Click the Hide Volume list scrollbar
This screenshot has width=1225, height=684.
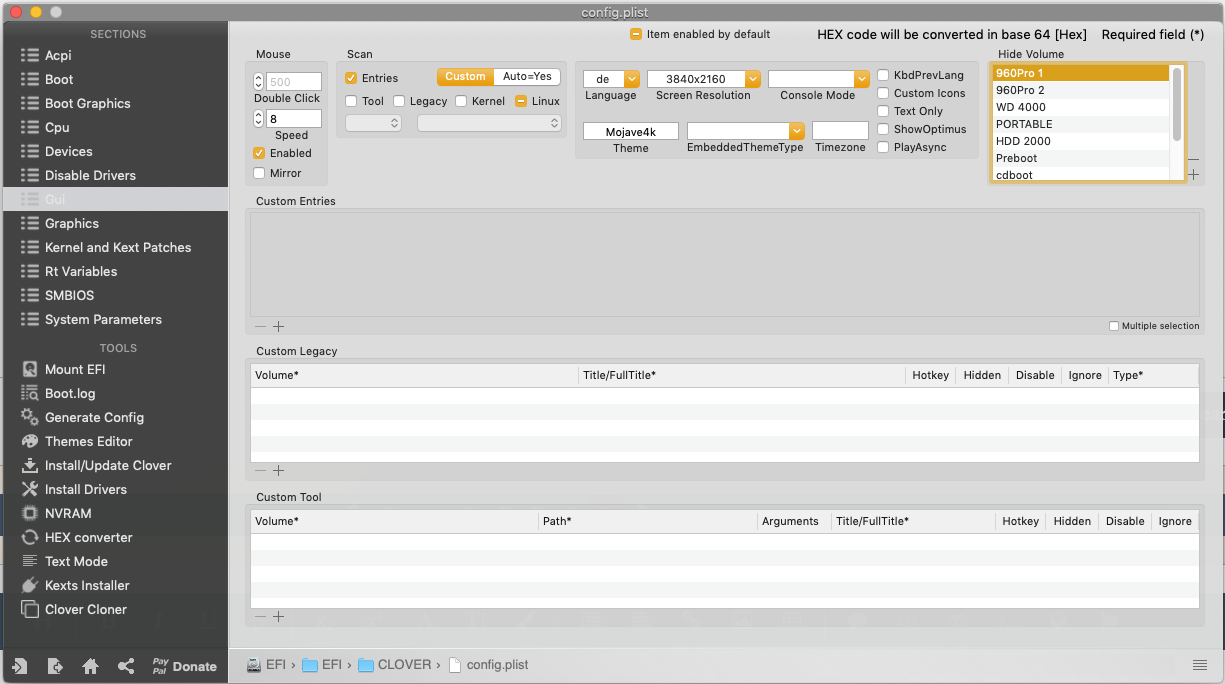(1177, 104)
